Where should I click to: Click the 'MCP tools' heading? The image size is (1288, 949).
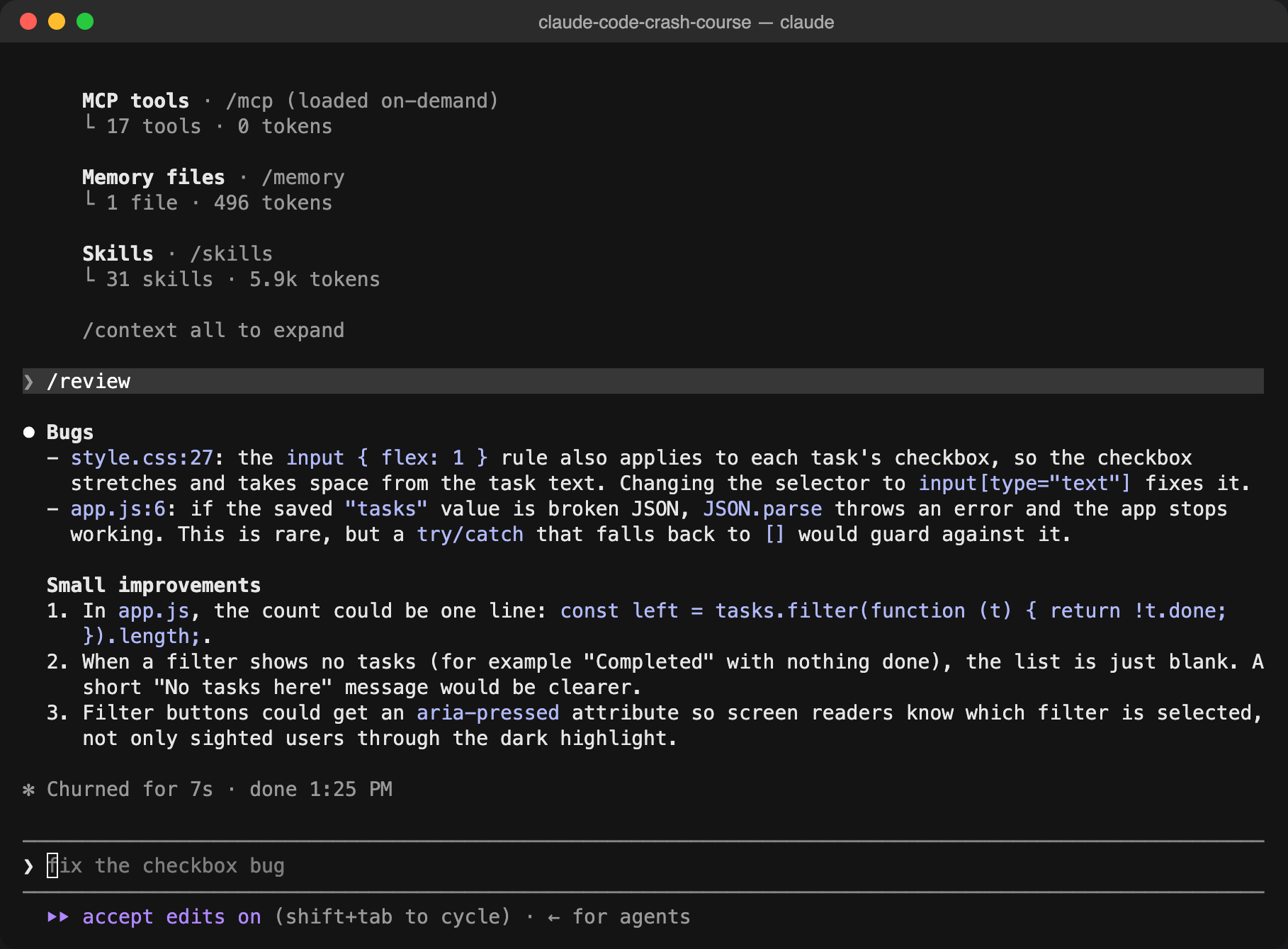[x=135, y=101]
